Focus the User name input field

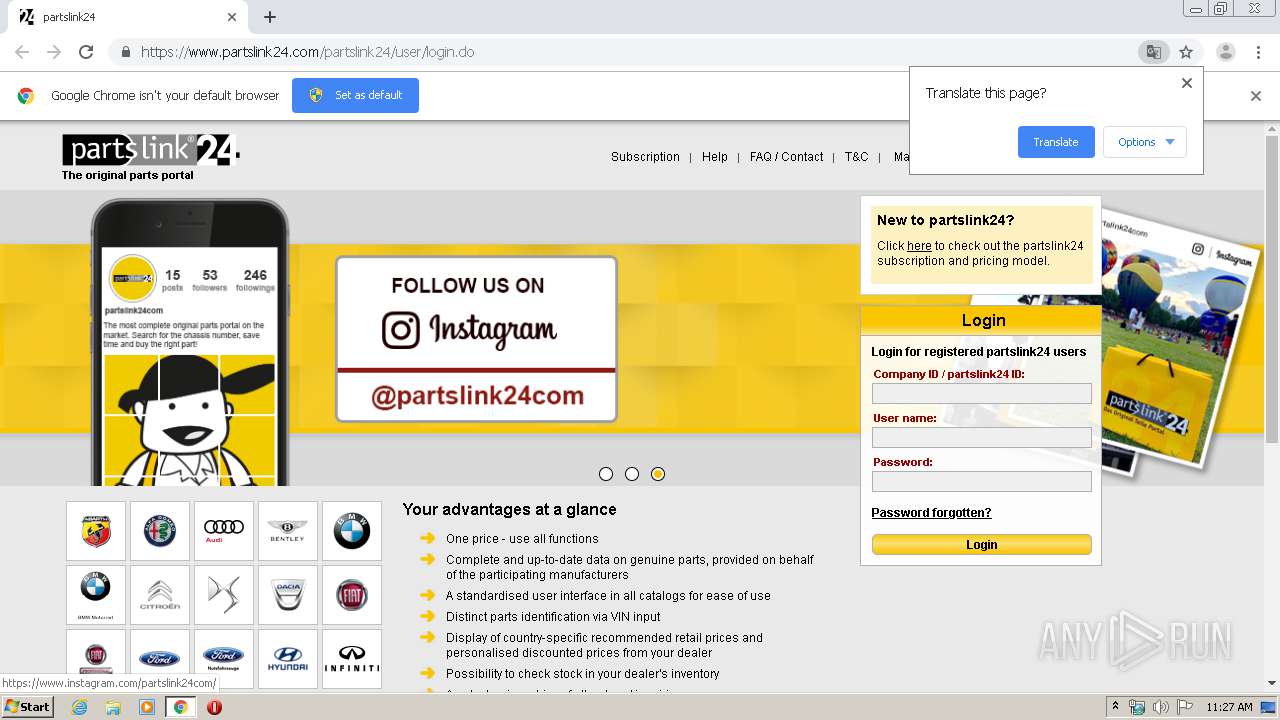click(x=981, y=438)
